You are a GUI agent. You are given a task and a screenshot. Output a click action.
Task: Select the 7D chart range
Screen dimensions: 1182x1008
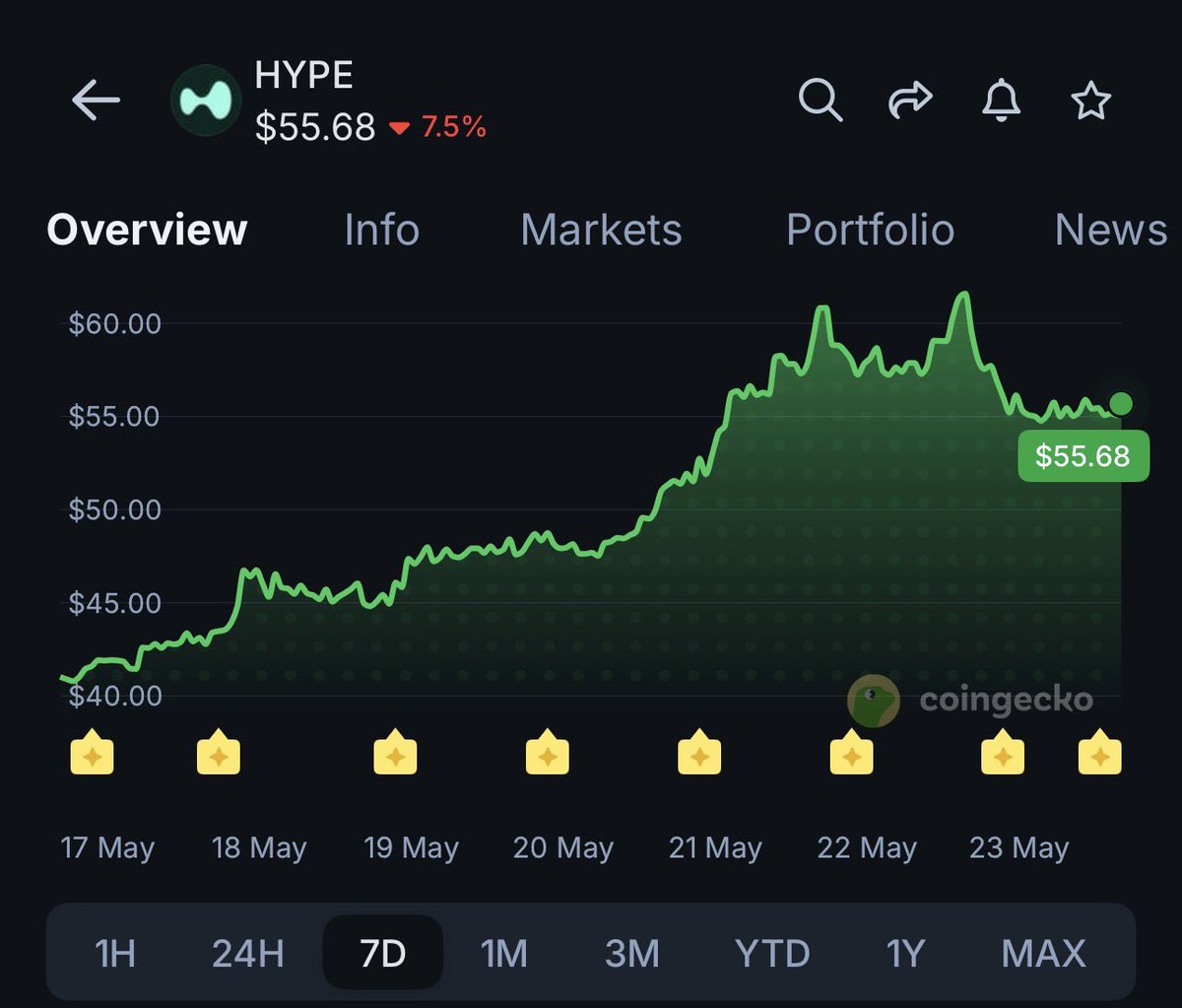click(x=383, y=954)
